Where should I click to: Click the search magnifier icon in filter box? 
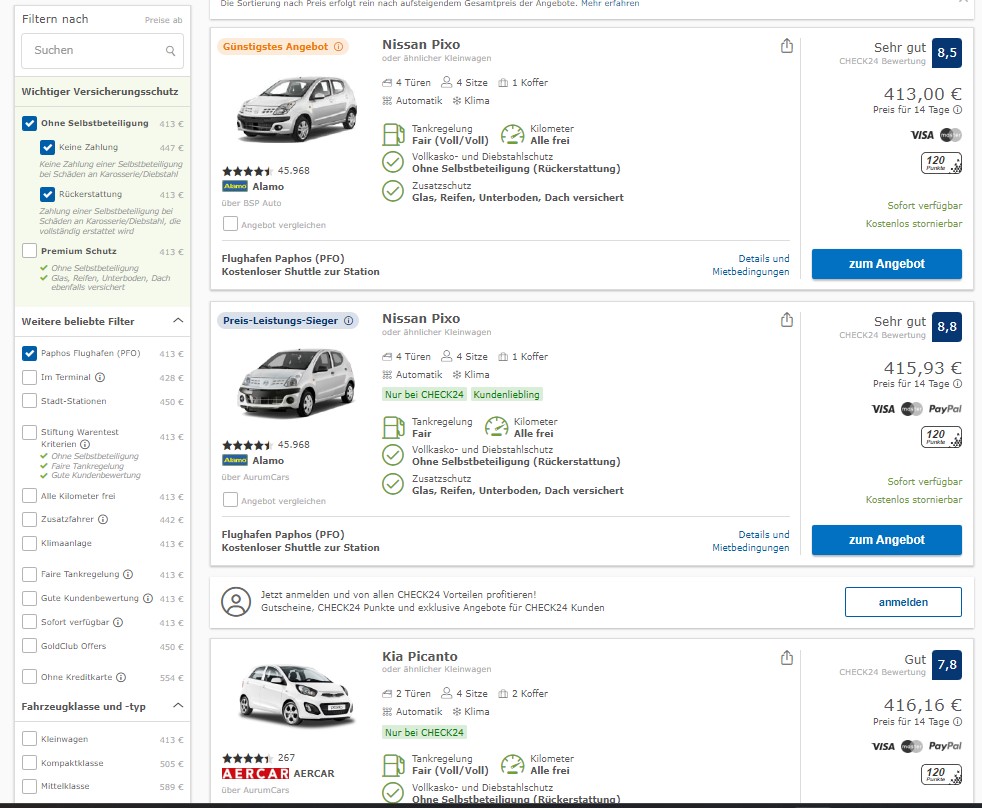170,51
